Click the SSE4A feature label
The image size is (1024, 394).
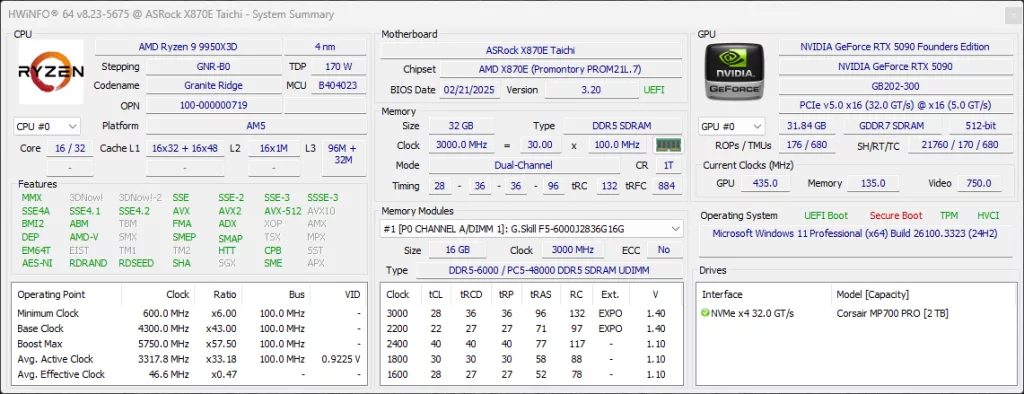coord(35,211)
